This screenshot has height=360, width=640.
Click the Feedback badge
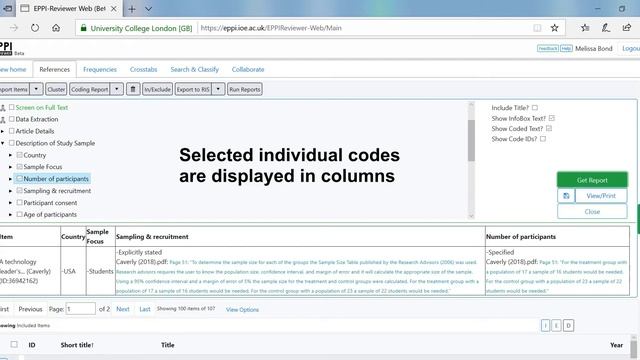tap(547, 49)
